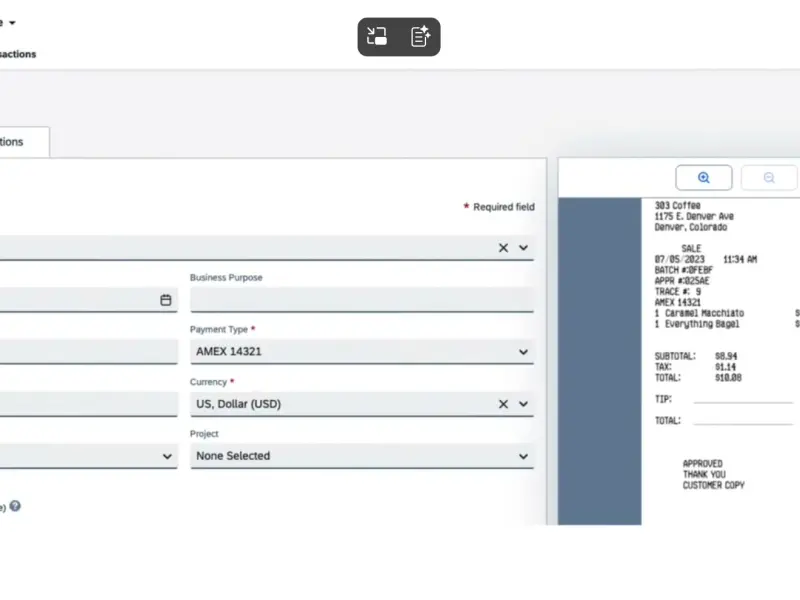Zoom in on the receipt image

[703, 178]
